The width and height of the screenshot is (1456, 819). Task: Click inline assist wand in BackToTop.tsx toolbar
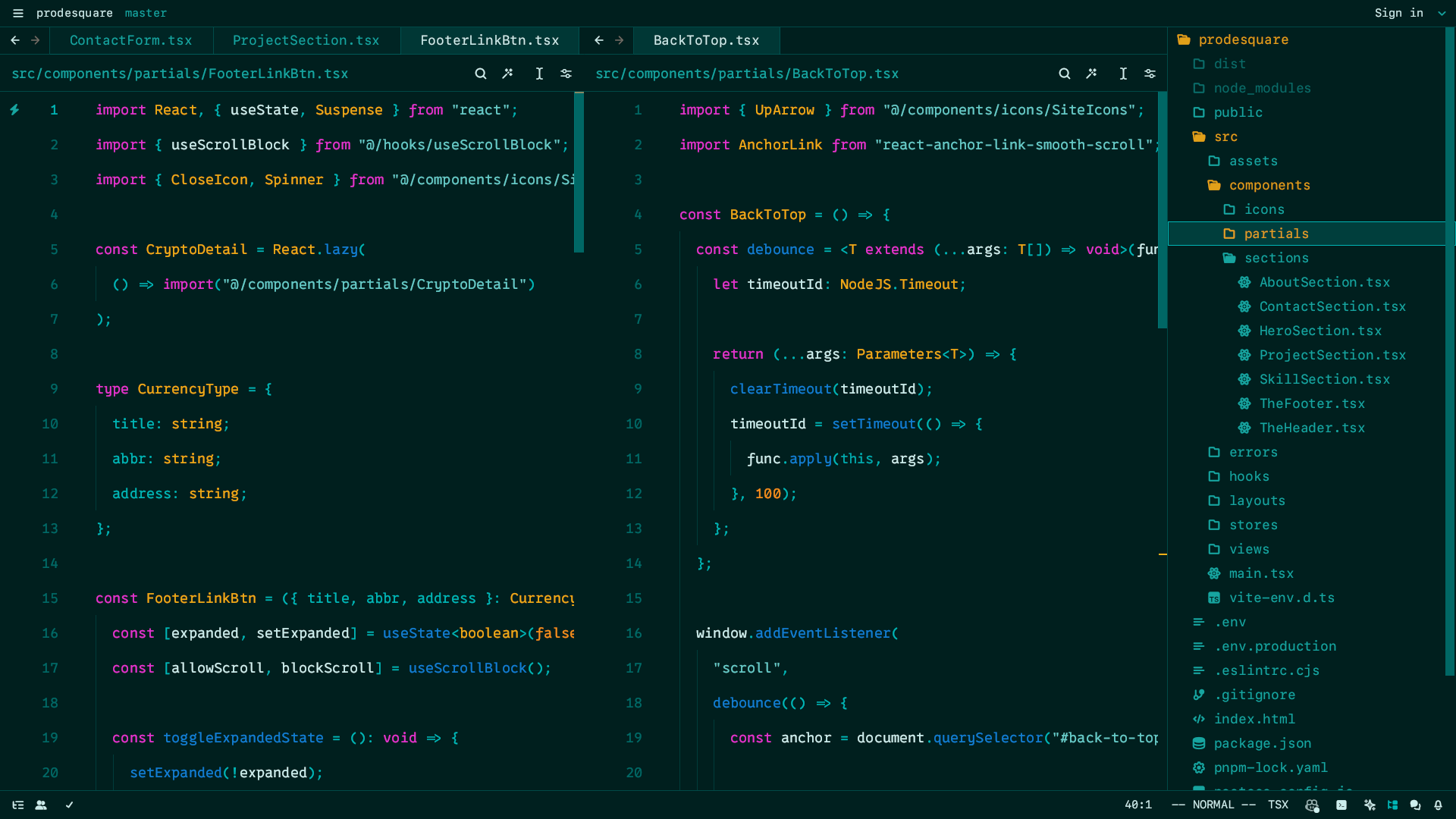1092,74
